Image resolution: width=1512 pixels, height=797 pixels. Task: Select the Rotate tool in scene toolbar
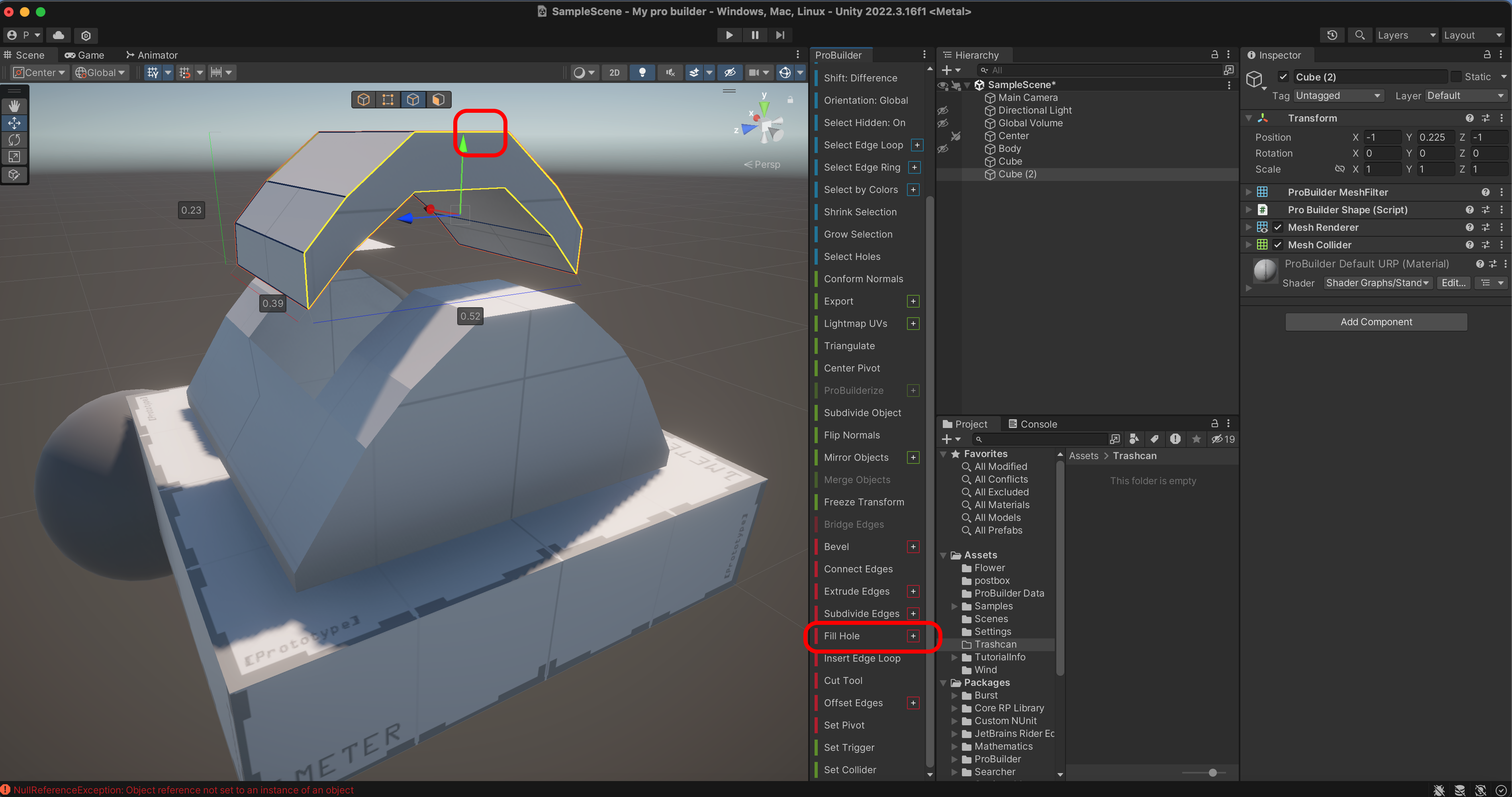pyautogui.click(x=14, y=140)
